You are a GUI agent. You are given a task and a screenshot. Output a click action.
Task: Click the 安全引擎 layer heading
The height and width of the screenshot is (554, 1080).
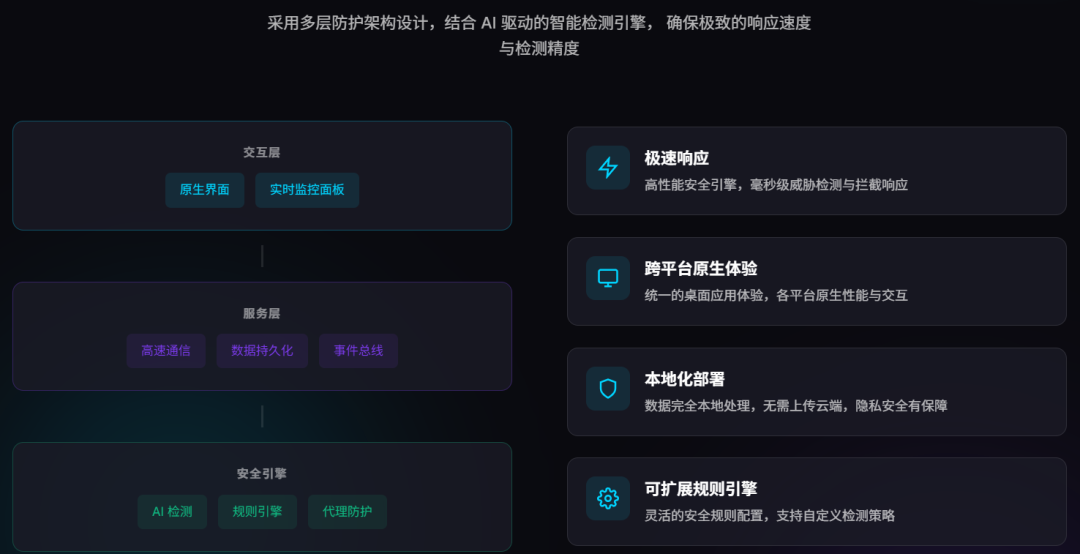262,474
